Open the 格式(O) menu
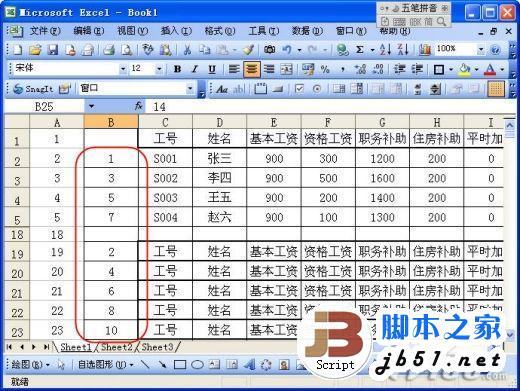Screen dimensions: 520x391 click(220, 31)
